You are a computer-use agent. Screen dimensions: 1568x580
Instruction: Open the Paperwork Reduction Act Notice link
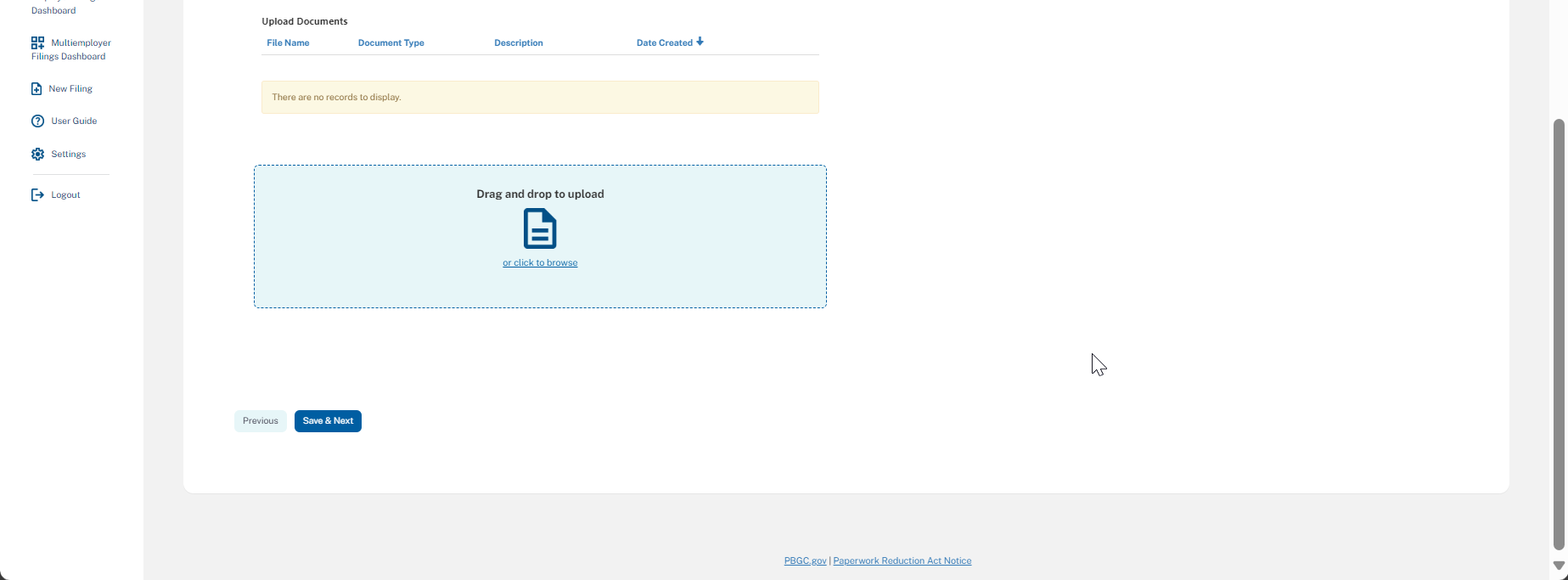[x=902, y=561]
